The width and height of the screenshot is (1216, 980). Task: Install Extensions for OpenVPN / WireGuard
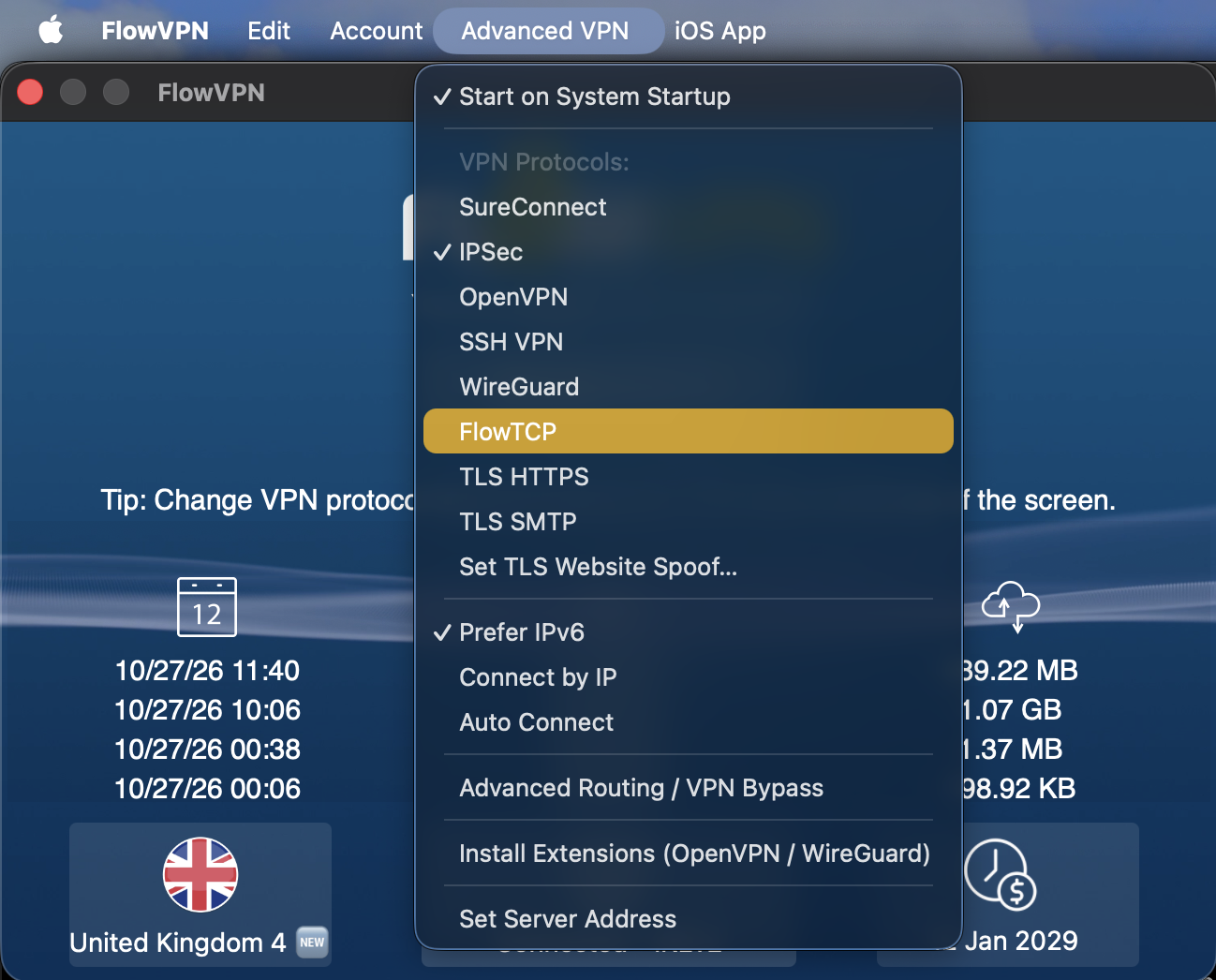pos(689,854)
